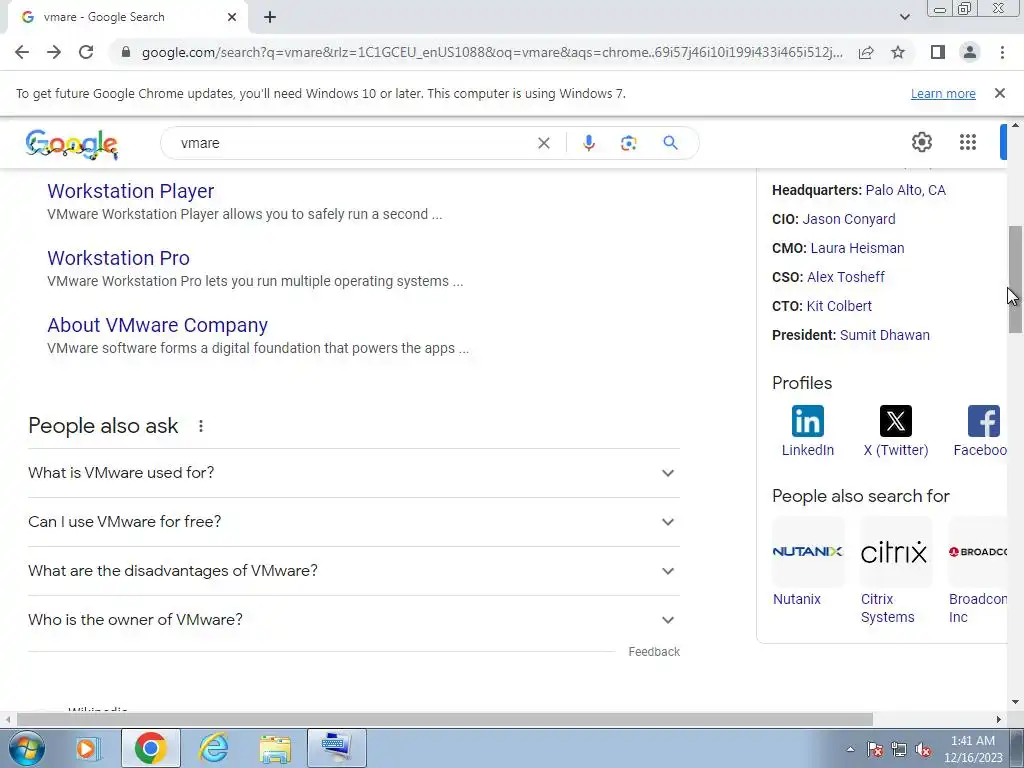The height and width of the screenshot is (768, 1024).
Task: Open Laura Heisman CMO link
Action: 857,248
